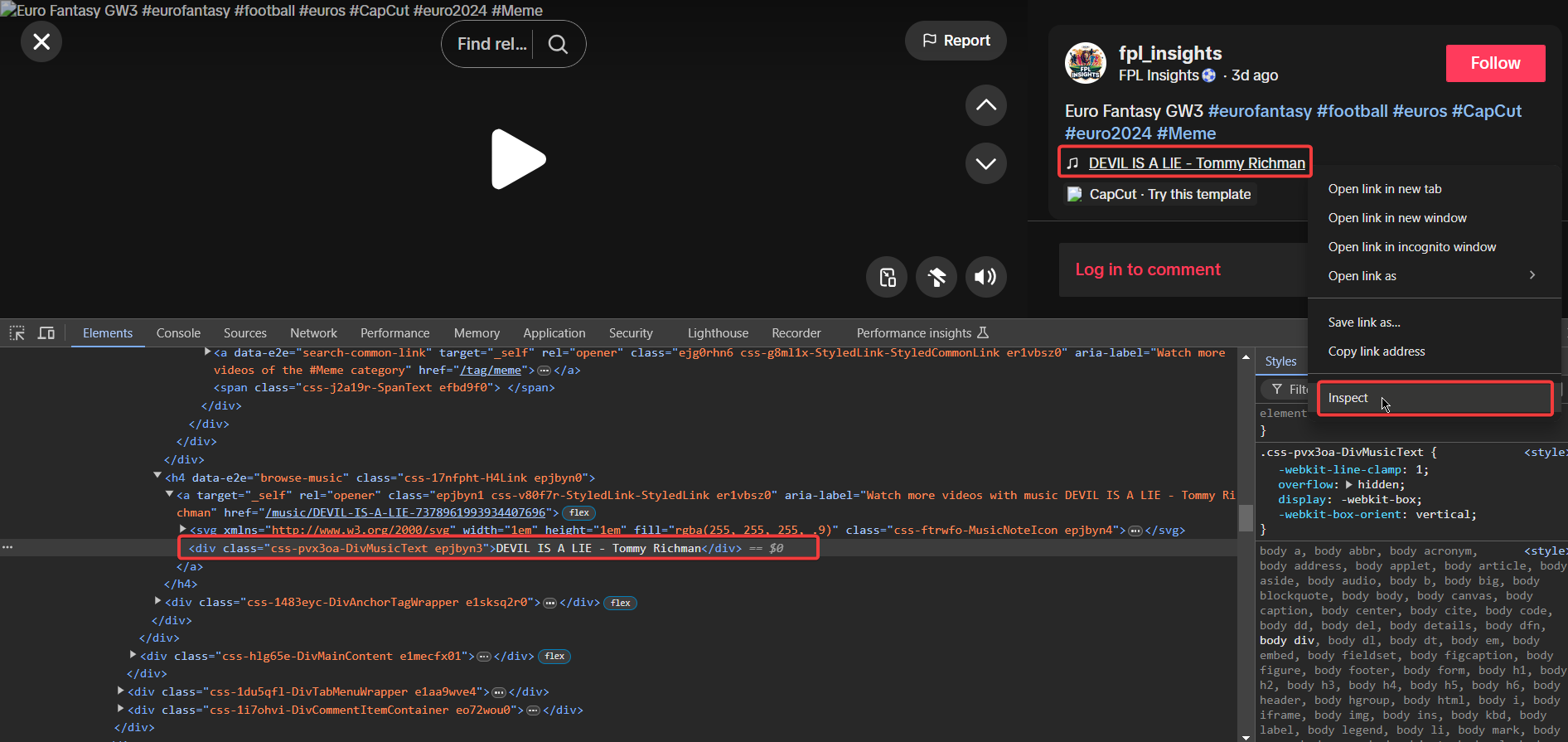Follow the fpl_insights account

[1495, 63]
